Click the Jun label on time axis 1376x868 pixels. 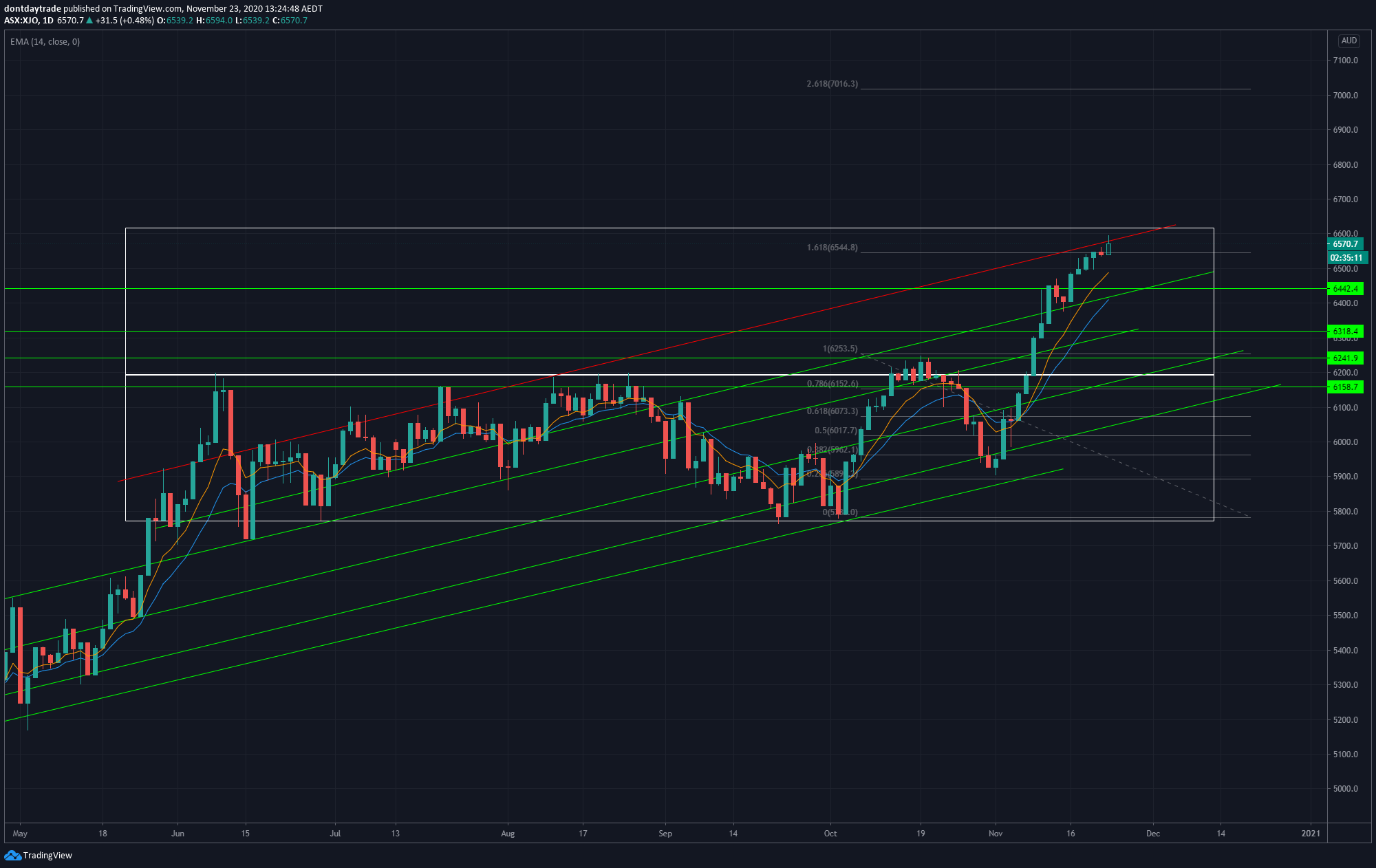point(178,834)
